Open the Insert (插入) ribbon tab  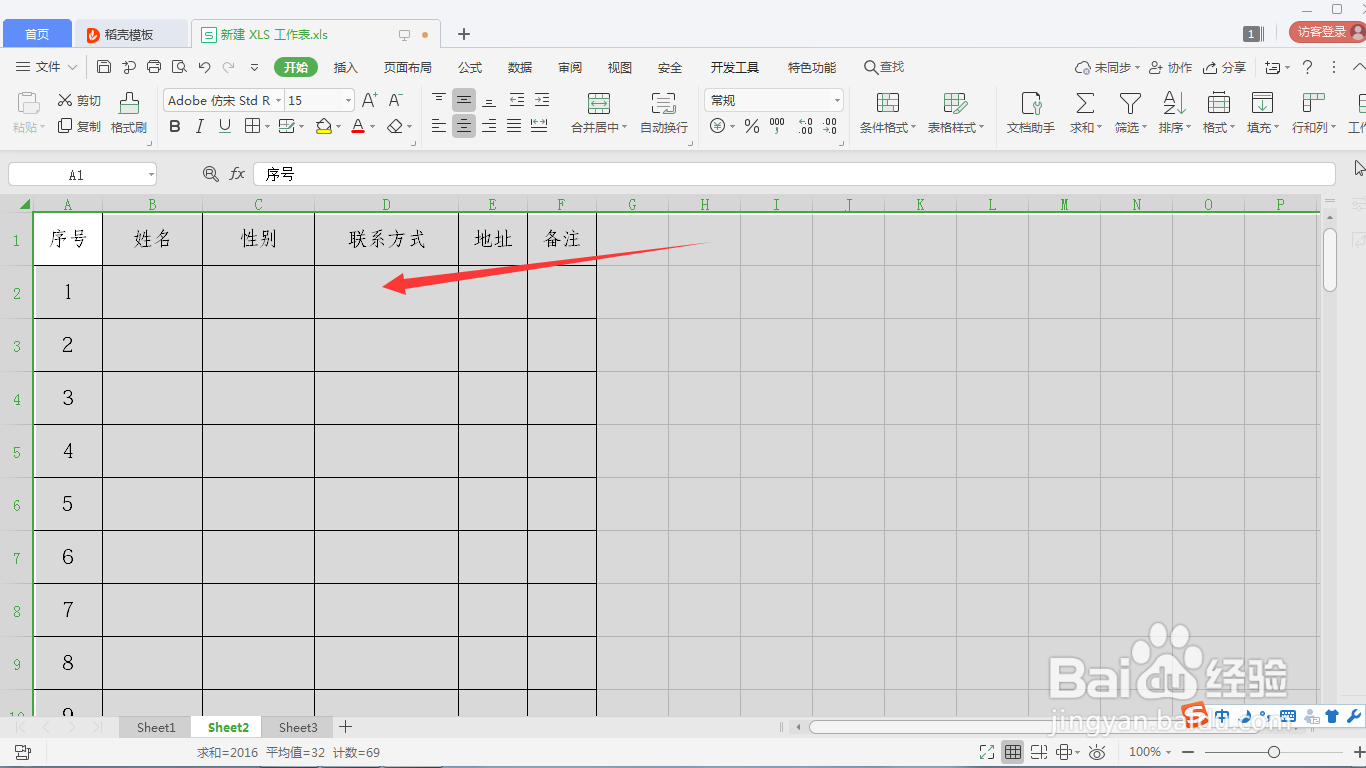(345, 67)
